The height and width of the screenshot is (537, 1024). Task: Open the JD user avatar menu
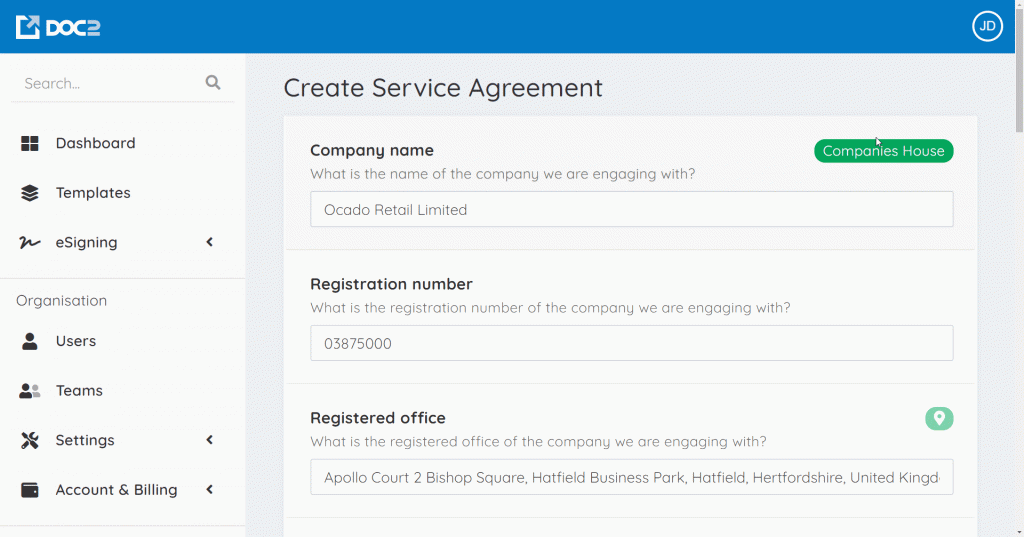pyautogui.click(x=987, y=27)
